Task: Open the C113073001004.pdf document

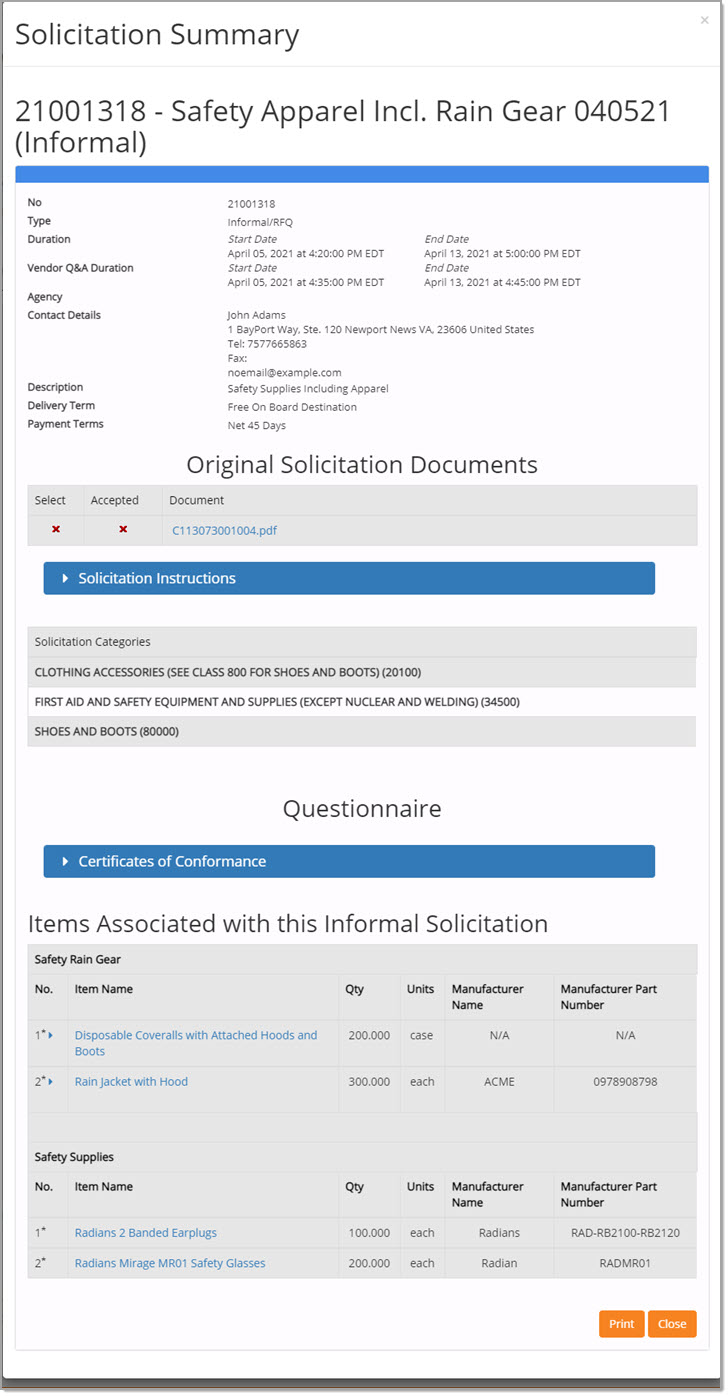Action: [x=224, y=530]
